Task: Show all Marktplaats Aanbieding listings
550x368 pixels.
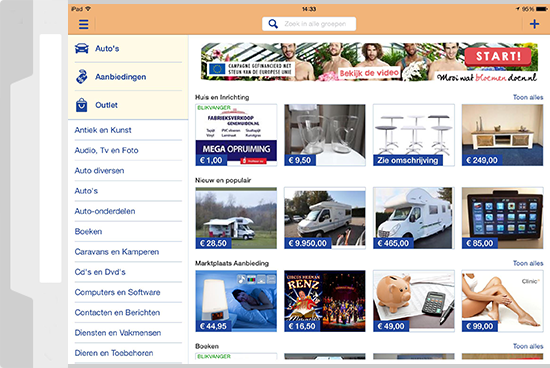Action: (x=528, y=263)
